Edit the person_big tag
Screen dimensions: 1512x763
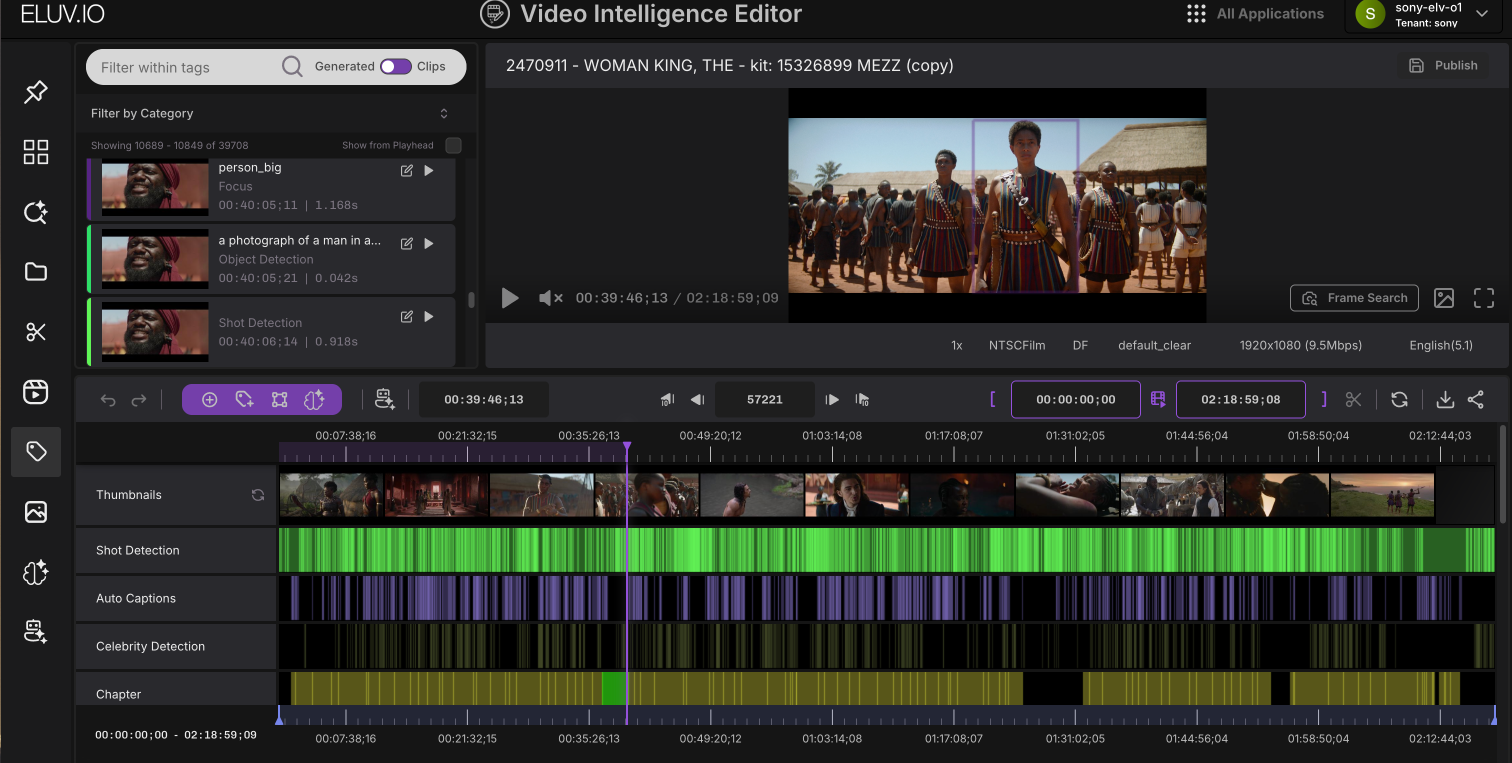407,171
